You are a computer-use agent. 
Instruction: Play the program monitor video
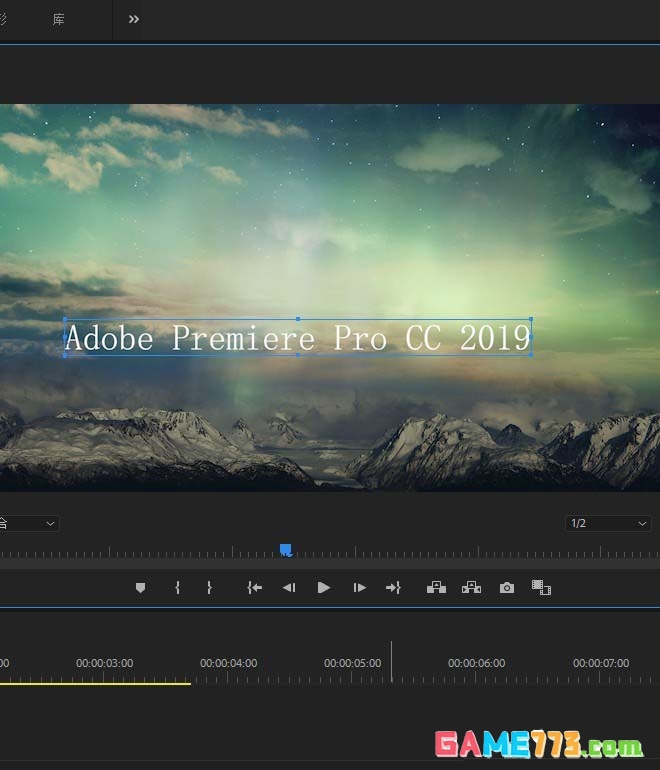pyautogui.click(x=324, y=587)
